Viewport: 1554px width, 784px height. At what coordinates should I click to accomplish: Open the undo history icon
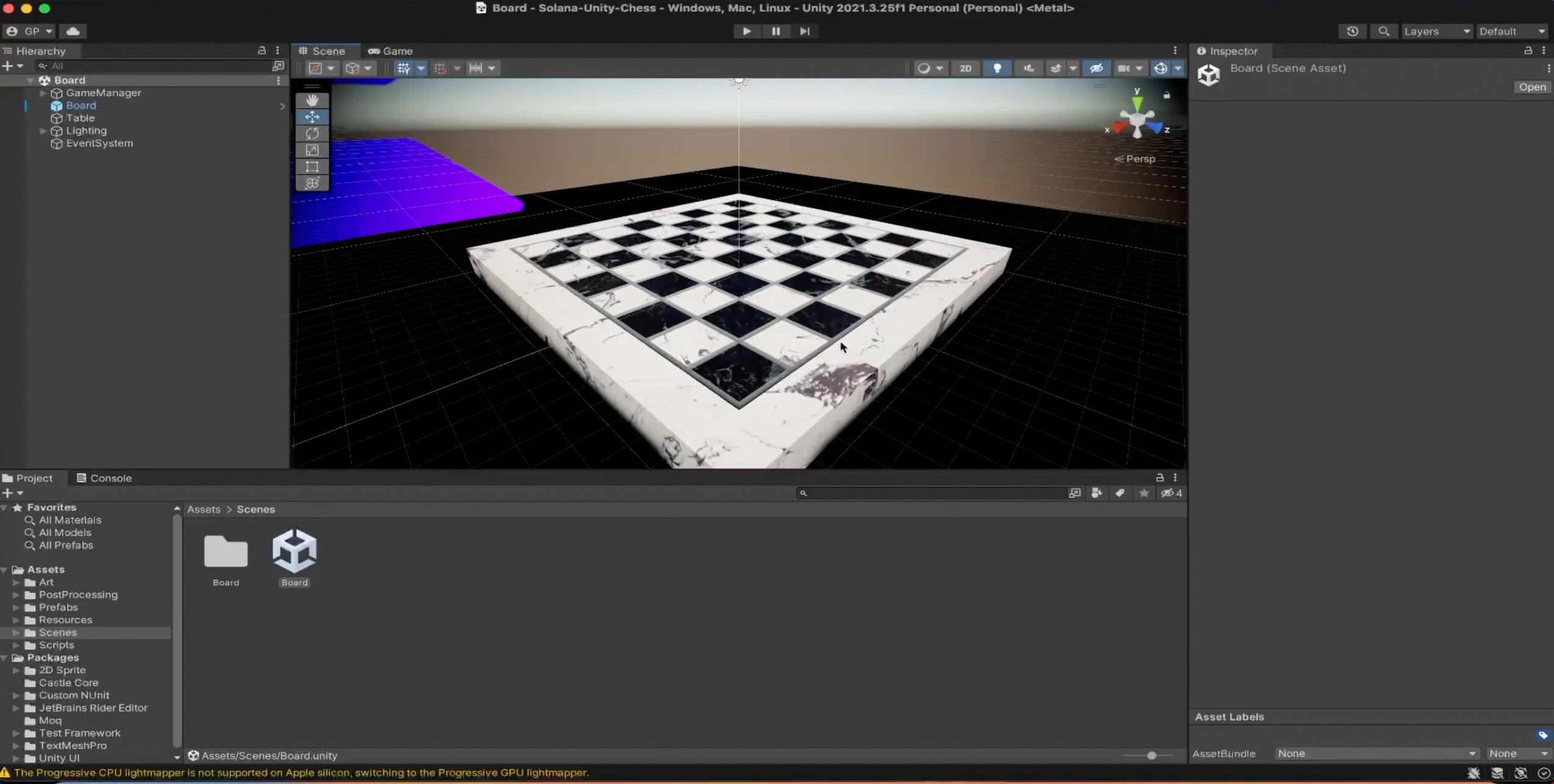(x=1352, y=31)
